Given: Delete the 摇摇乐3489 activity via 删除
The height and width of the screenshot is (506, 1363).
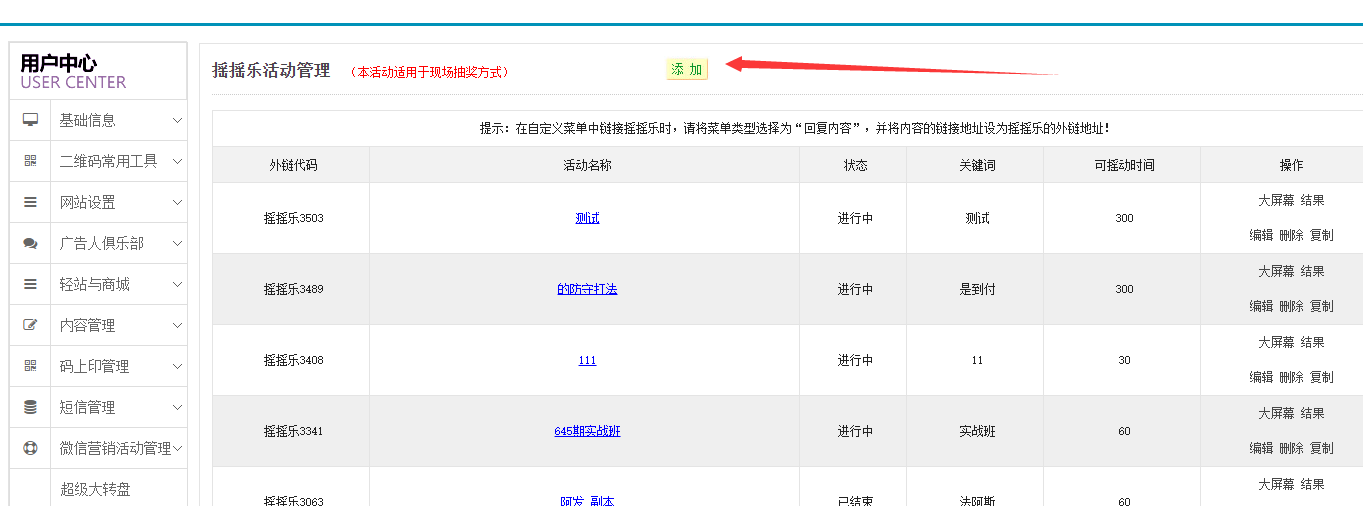Looking at the screenshot, I should pyautogui.click(x=1291, y=306).
